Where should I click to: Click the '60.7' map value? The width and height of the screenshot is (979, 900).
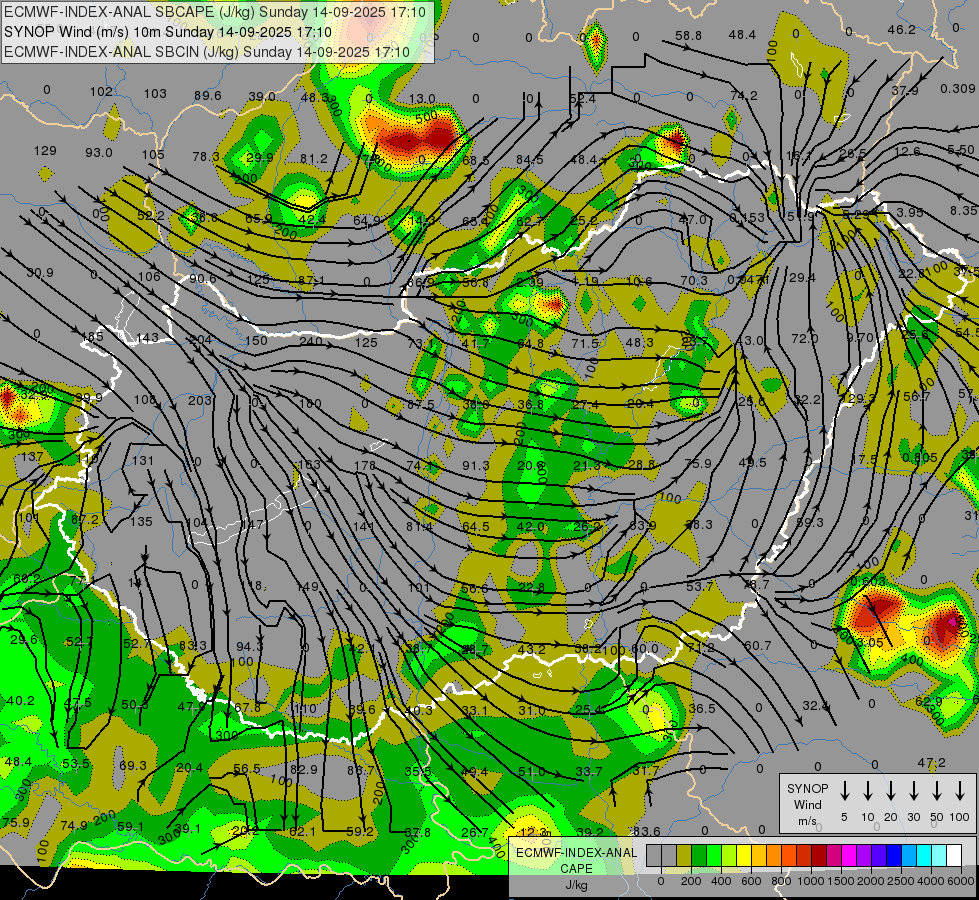click(757, 645)
